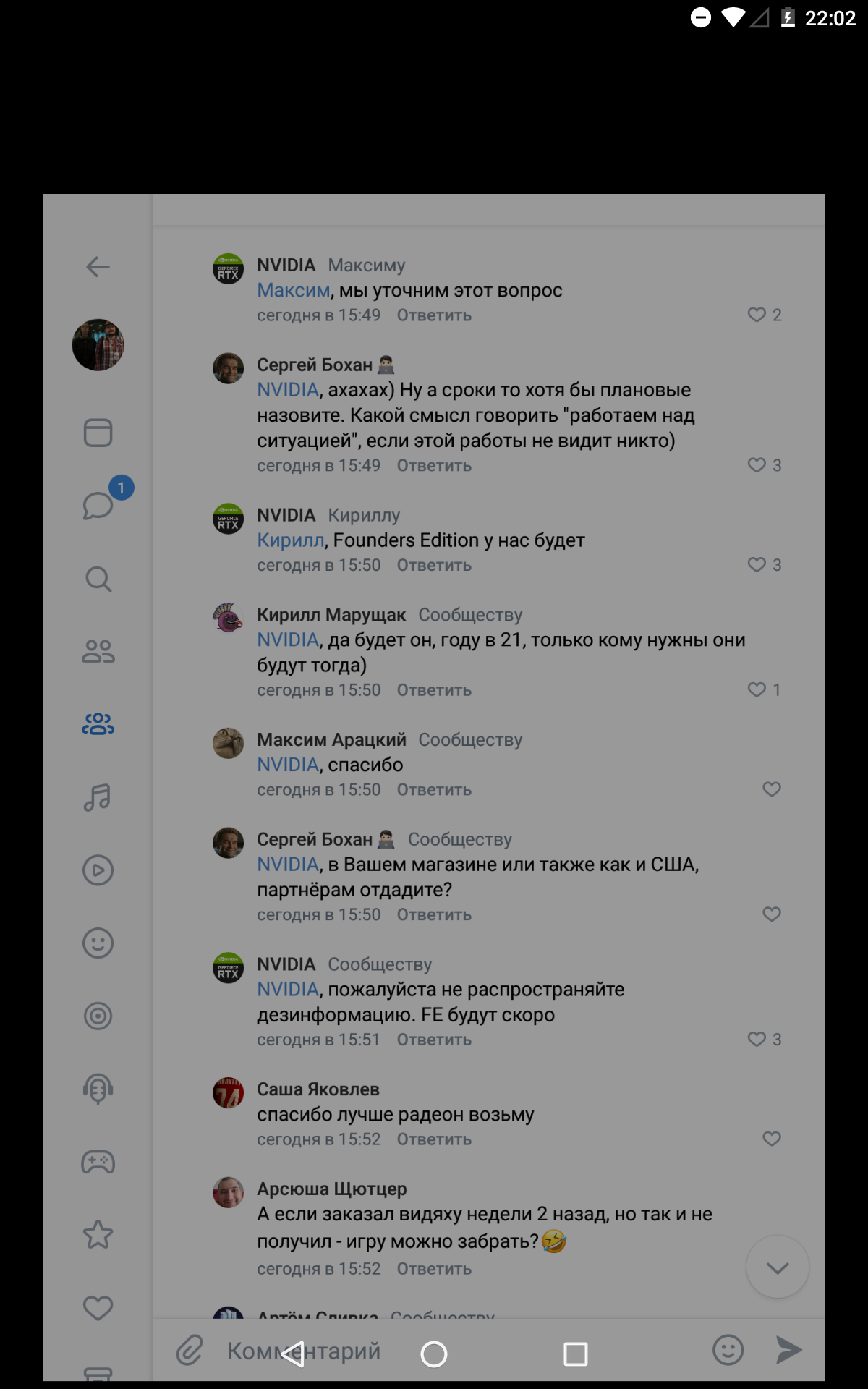Open the video play section
Image resolution: width=868 pixels, height=1389 pixels.
(x=98, y=870)
